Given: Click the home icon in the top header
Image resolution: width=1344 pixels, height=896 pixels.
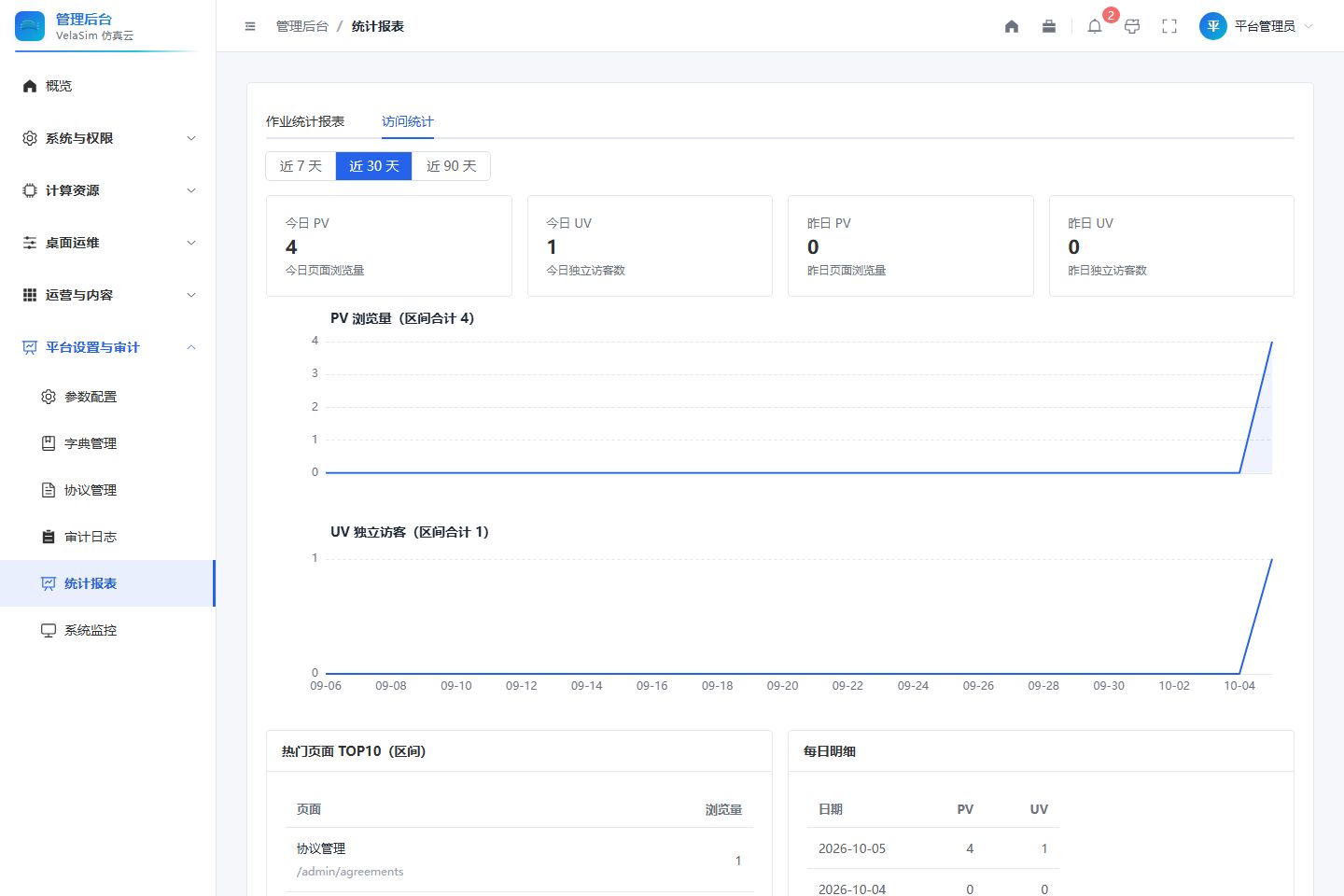Looking at the screenshot, I should click(x=1012, y=26).
